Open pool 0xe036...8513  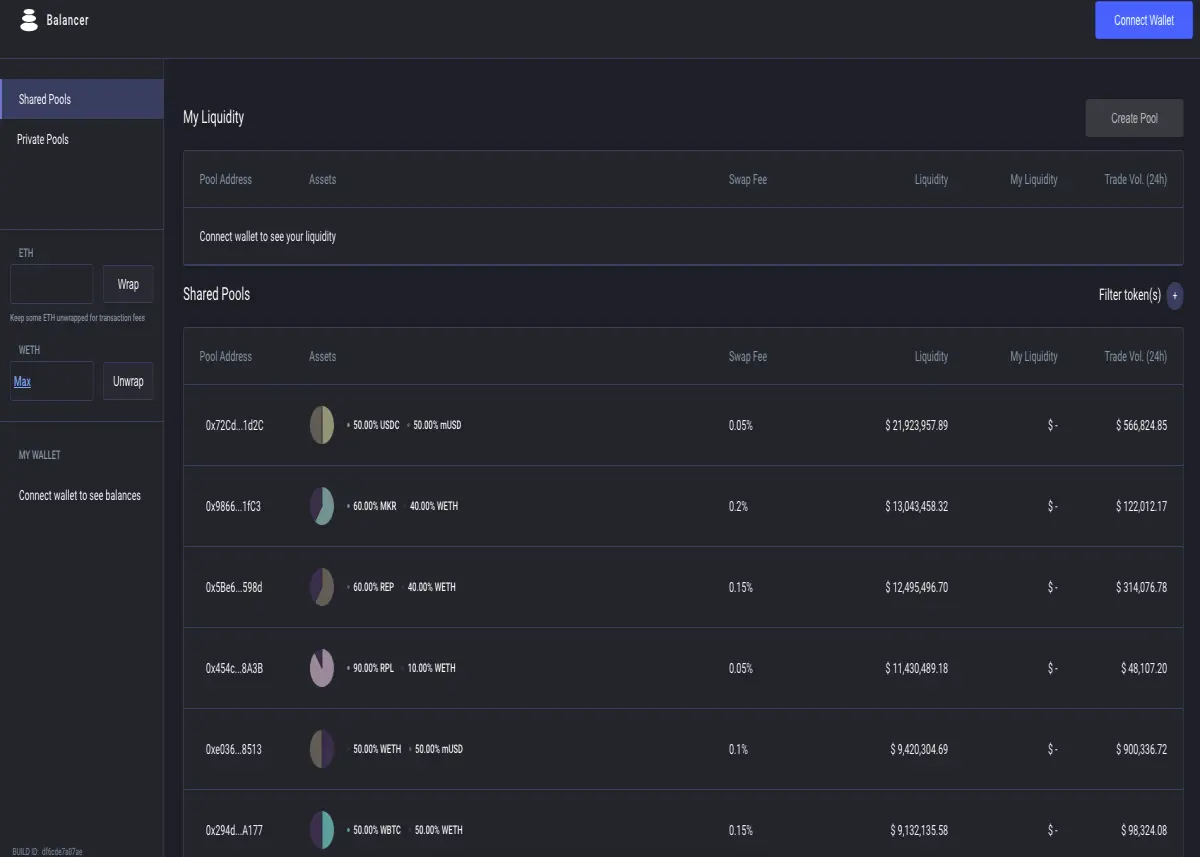(x=234, y=749)
